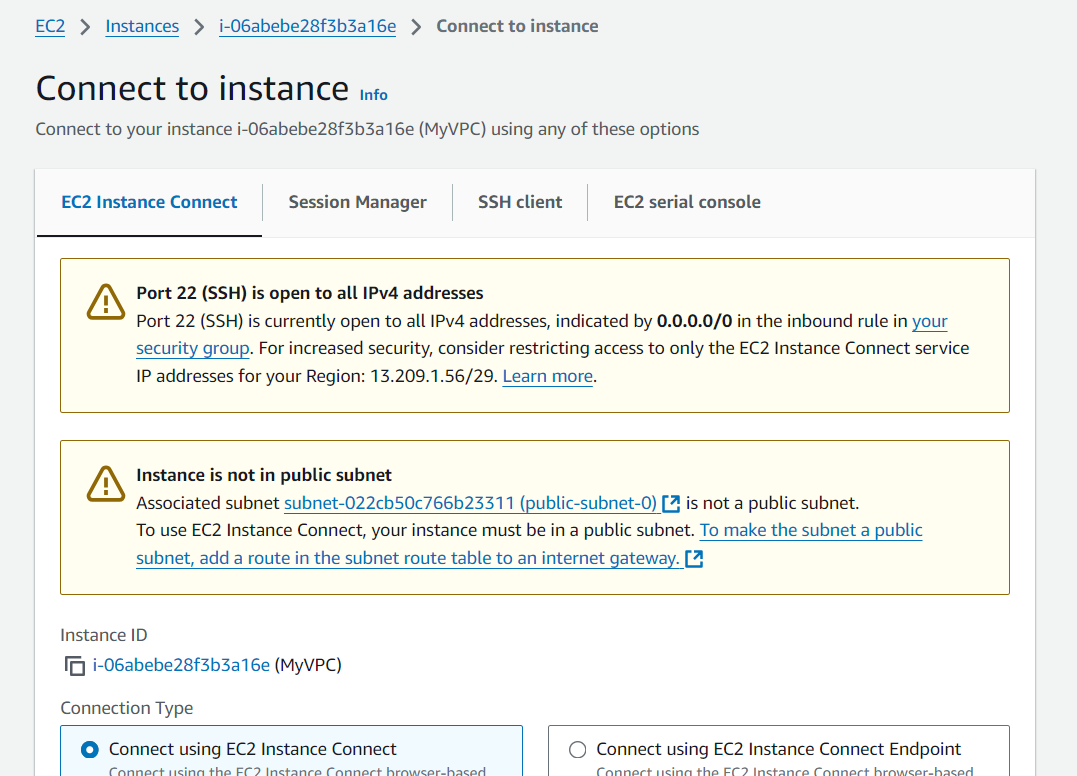Screen dimensions: 1077x776
Task: Switch to EC2 serial console tab
Action: 687,202
